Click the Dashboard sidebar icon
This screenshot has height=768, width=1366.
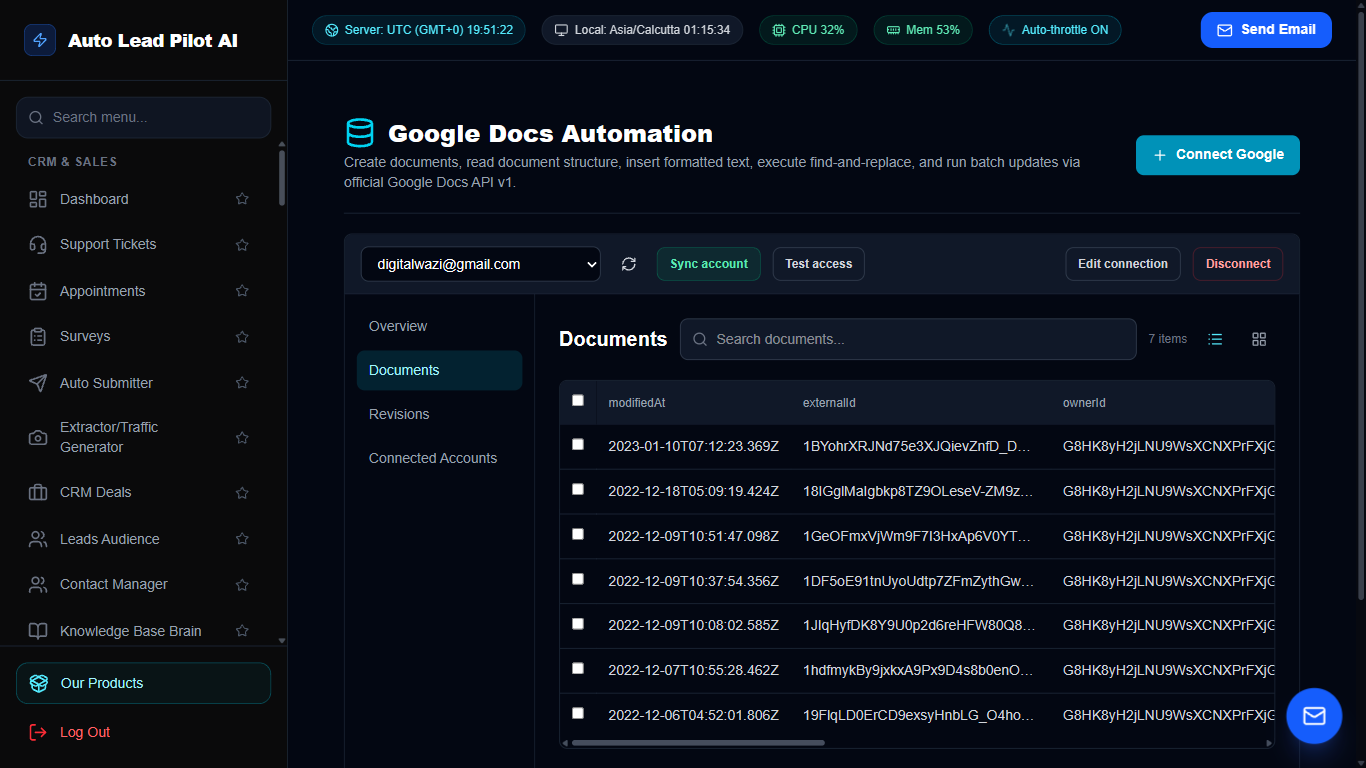pos(38,199)
